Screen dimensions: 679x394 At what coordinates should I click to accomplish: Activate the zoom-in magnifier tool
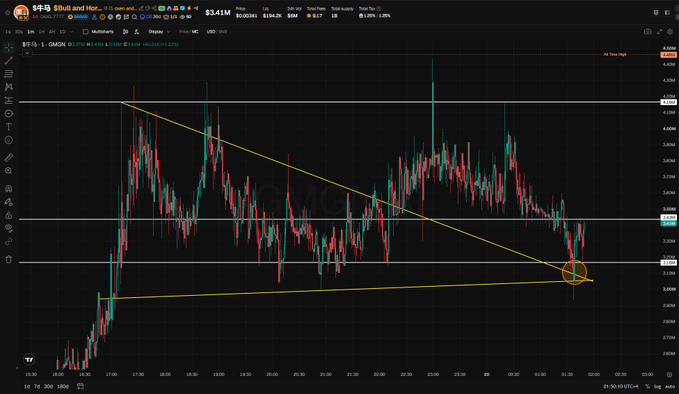(9, 171)
